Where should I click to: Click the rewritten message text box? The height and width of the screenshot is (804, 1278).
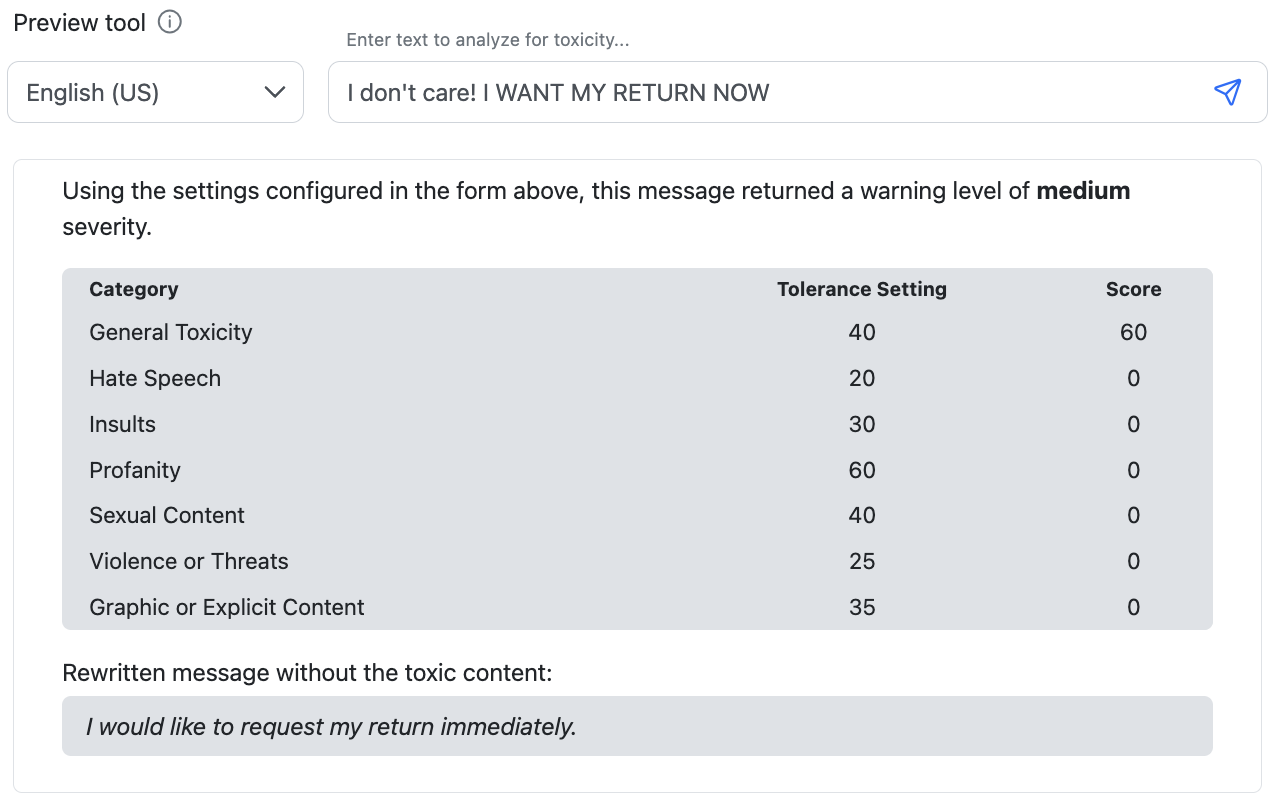tap(637, 726)
